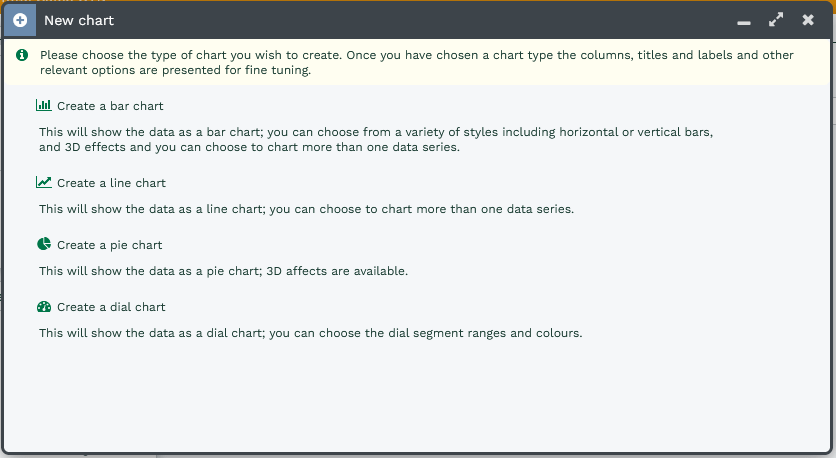Choose the 'Create a line chart' link

[x=111, y=184]
